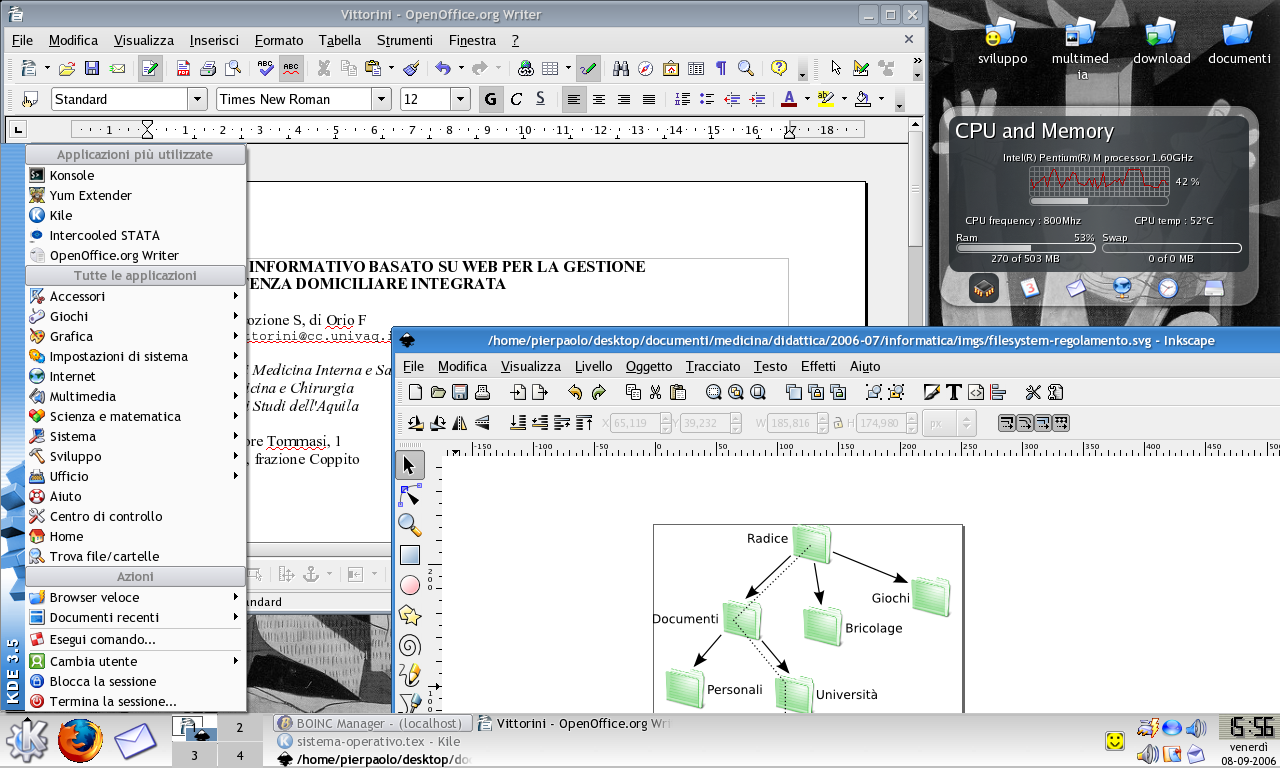Click Blocca la sessione in K menu
This screenshot has height=768, width=1280.
click(135, 681)
